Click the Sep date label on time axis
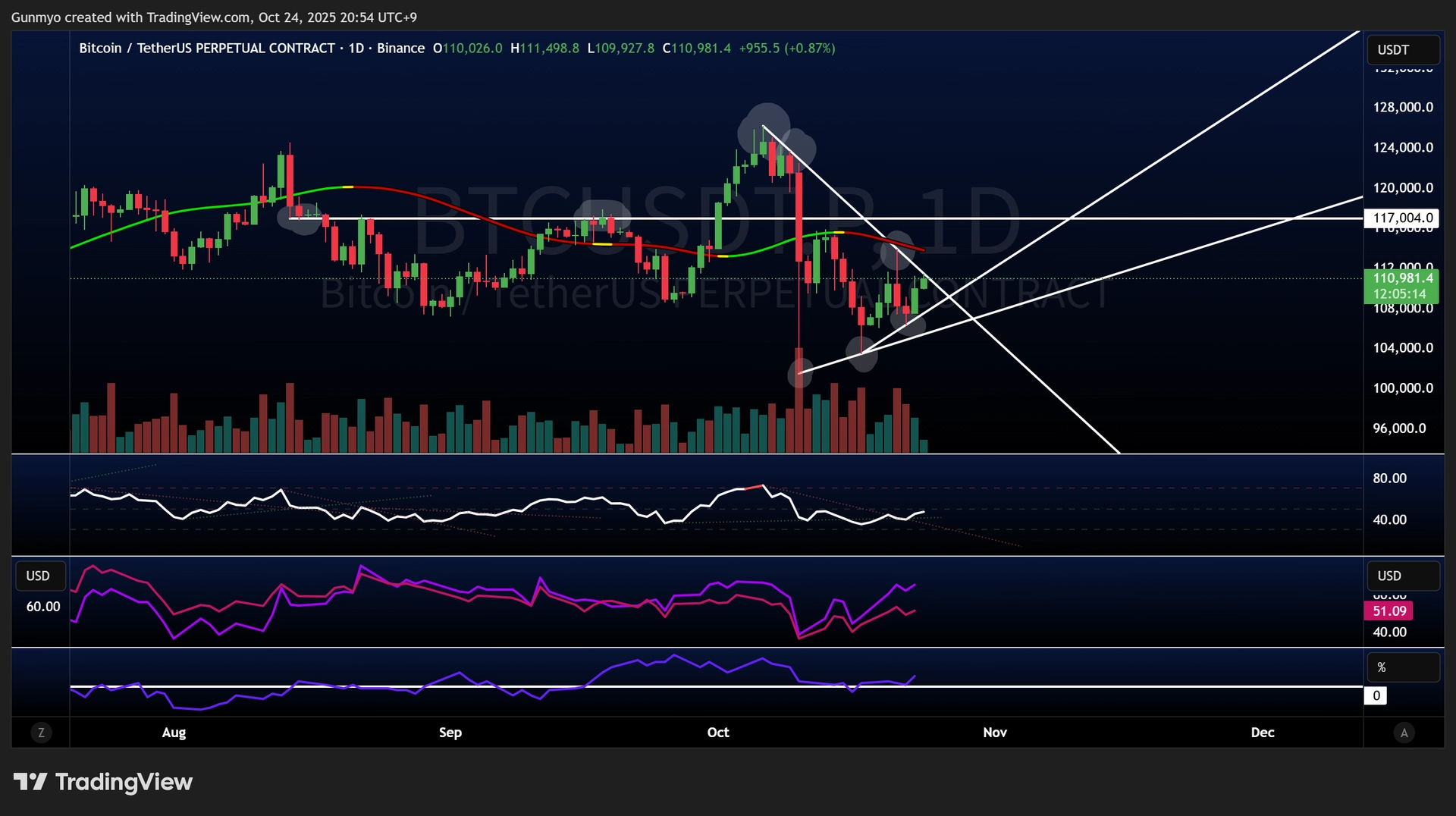 click(450, 733)
